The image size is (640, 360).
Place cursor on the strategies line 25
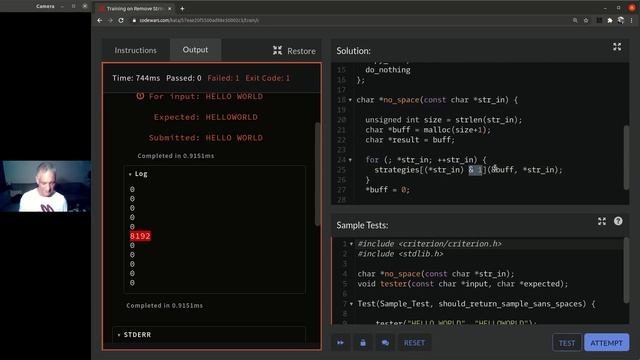[468, 170]
